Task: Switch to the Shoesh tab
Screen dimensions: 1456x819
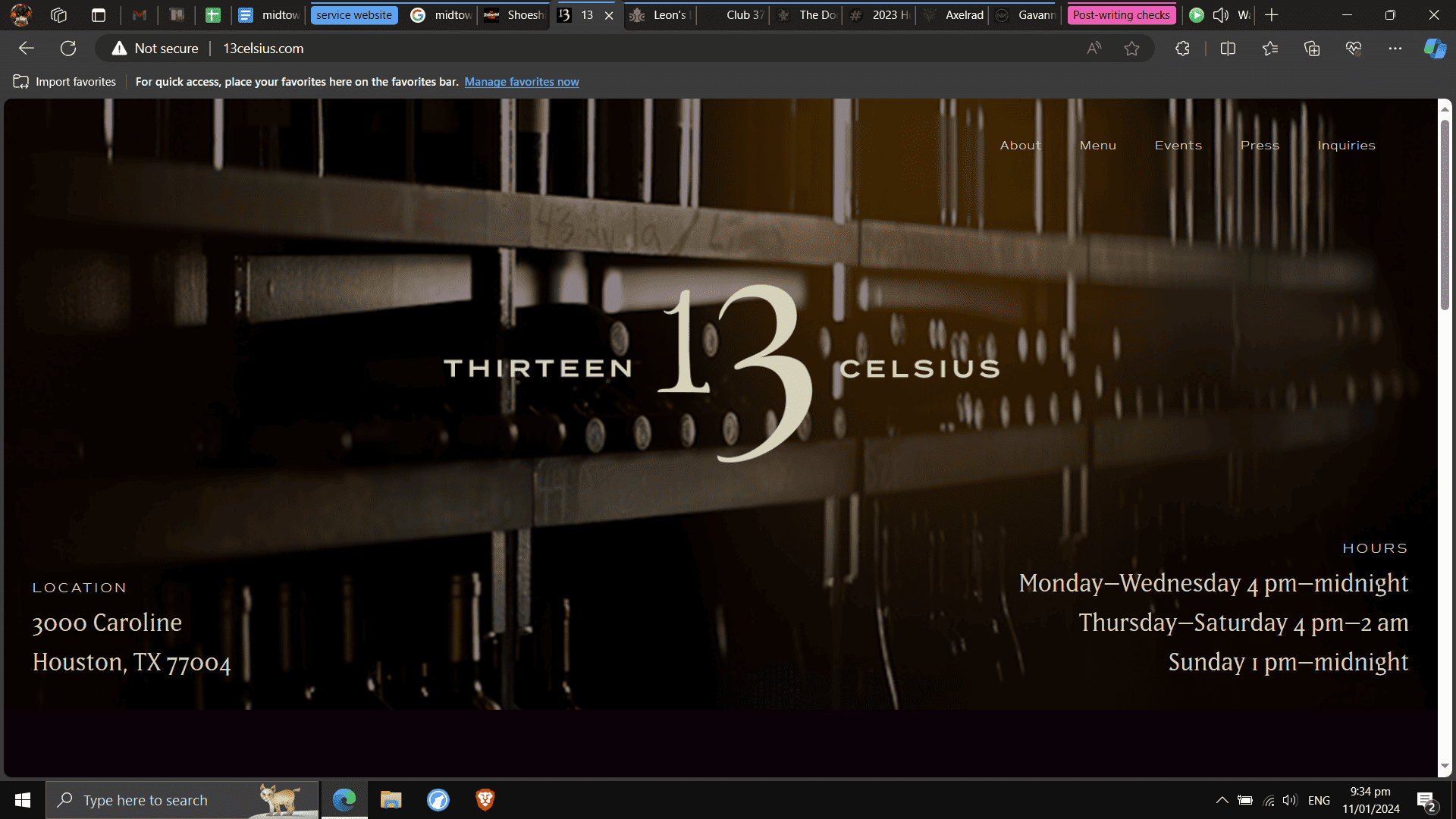Action: point(515,14)
